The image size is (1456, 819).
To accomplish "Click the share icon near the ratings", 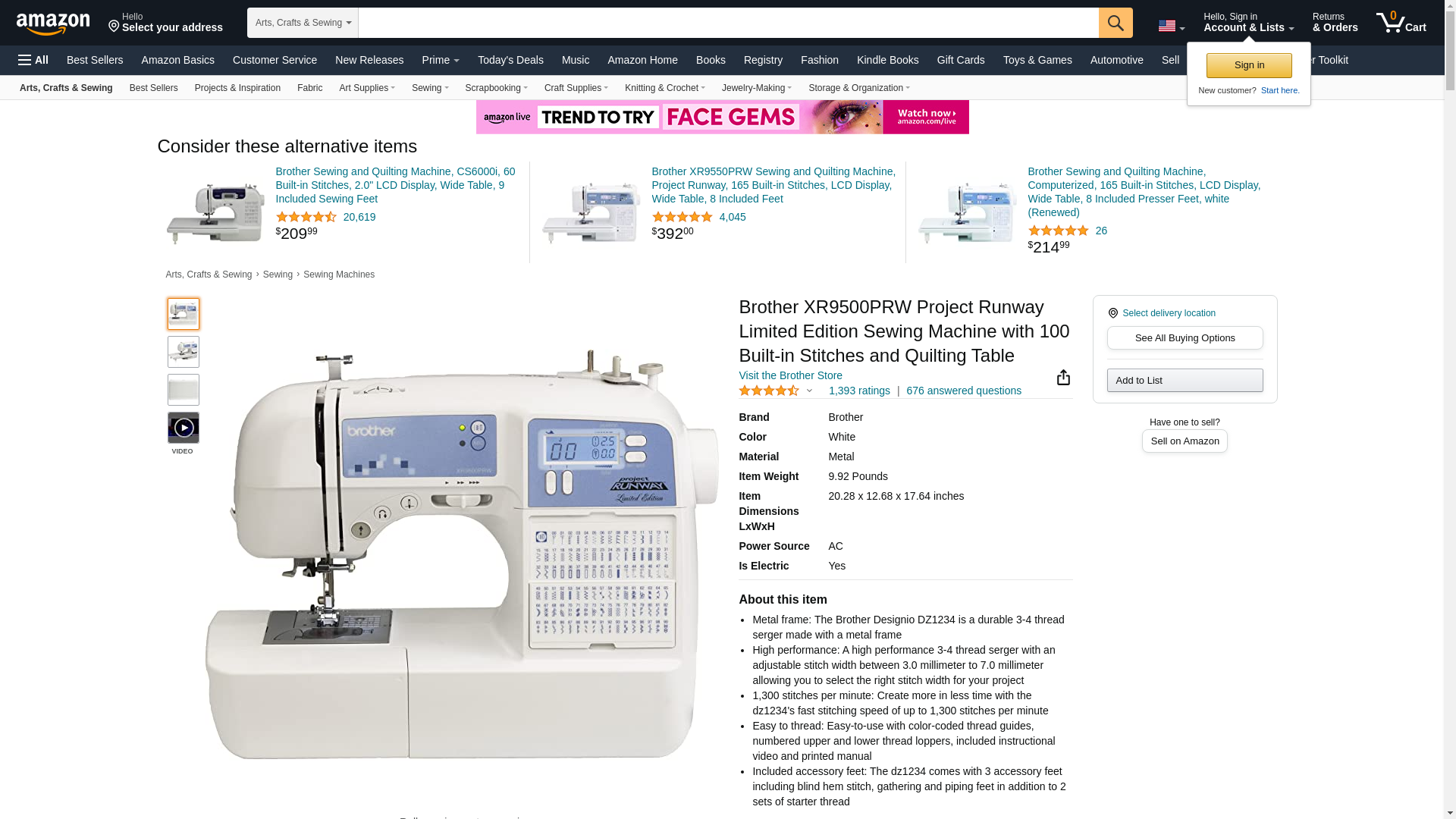I will (1063, 378).
